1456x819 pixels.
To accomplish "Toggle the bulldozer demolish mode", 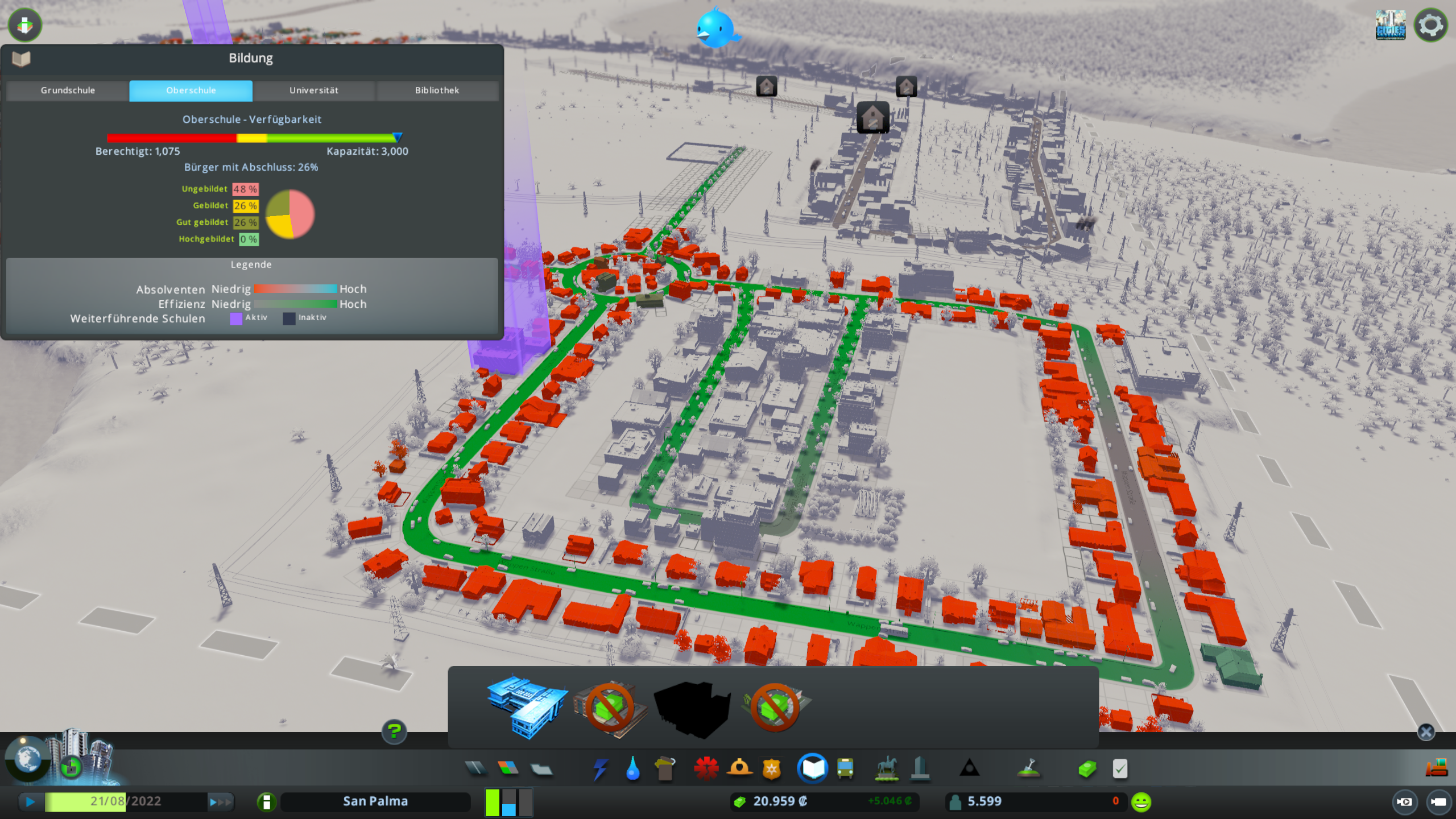I will tap(1436, 768).
